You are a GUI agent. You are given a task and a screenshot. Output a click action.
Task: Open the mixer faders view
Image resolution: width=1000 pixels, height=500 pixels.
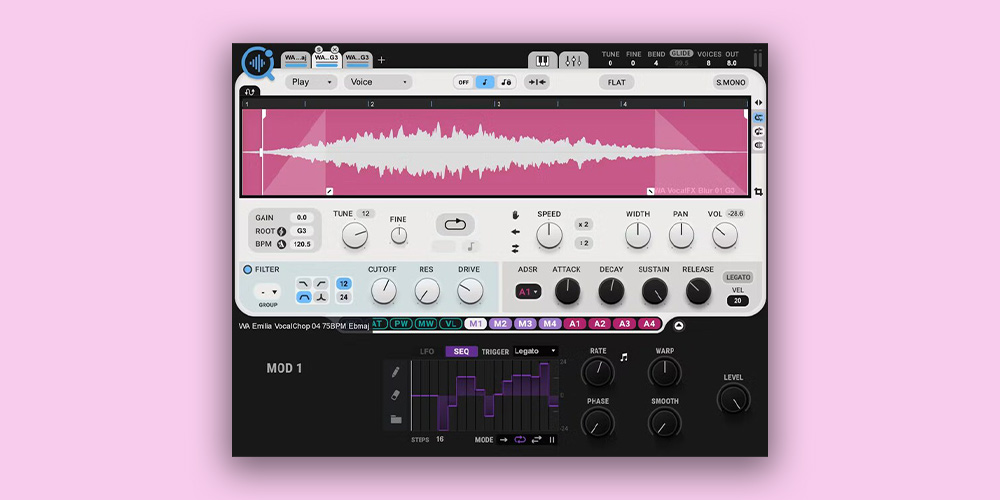573,61
